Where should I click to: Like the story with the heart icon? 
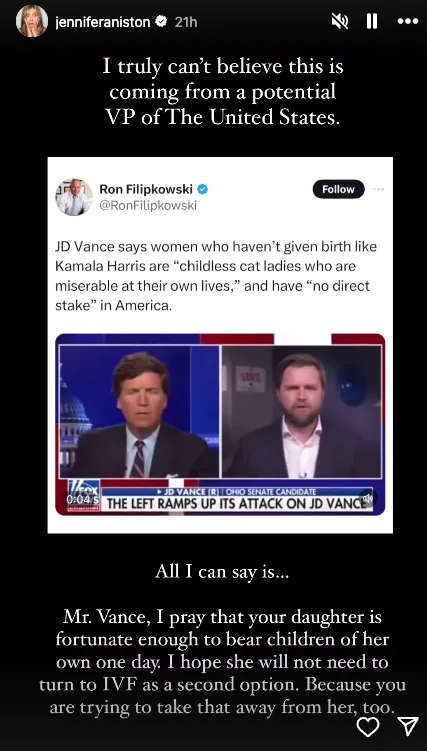[x=368, y=728]
